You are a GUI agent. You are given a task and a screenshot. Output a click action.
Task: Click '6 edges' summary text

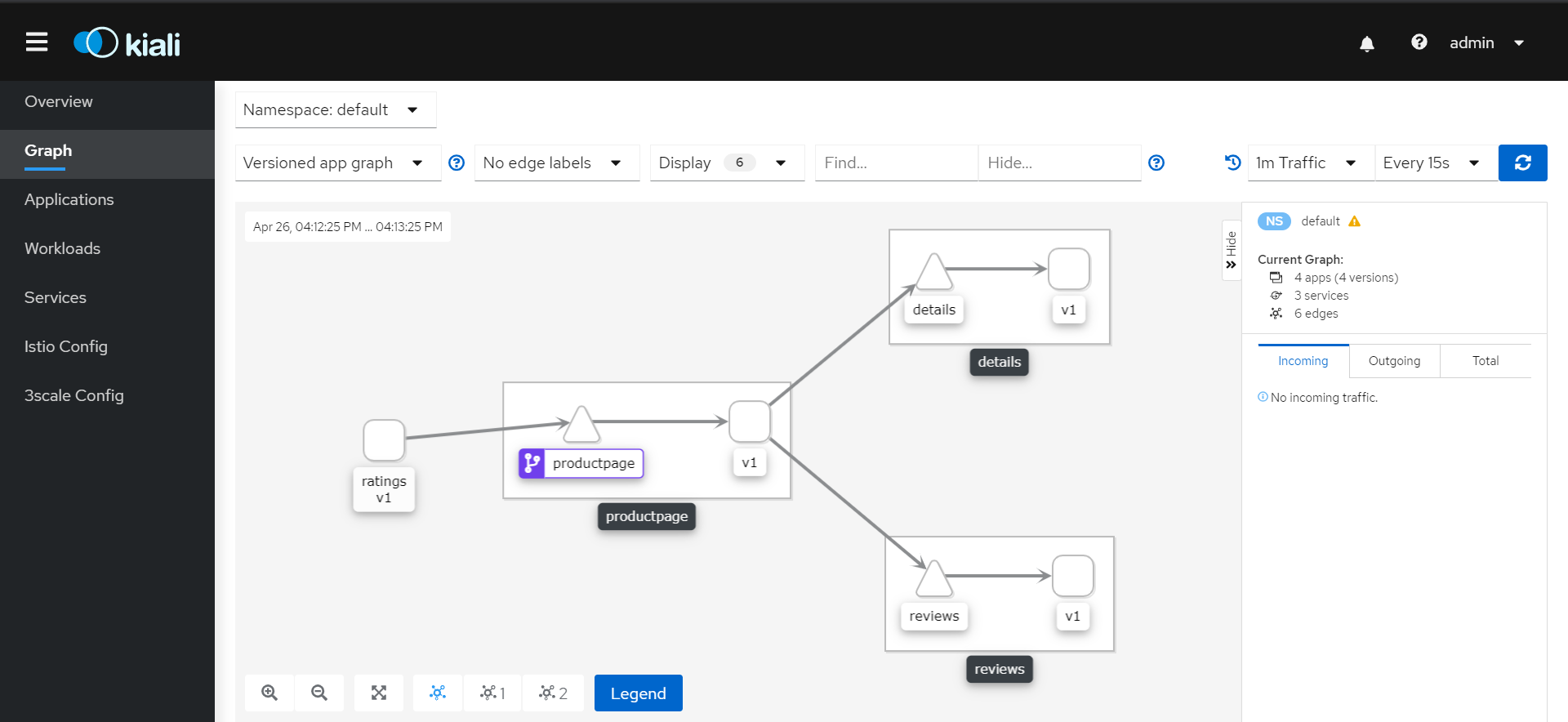tap(1316, 314)
